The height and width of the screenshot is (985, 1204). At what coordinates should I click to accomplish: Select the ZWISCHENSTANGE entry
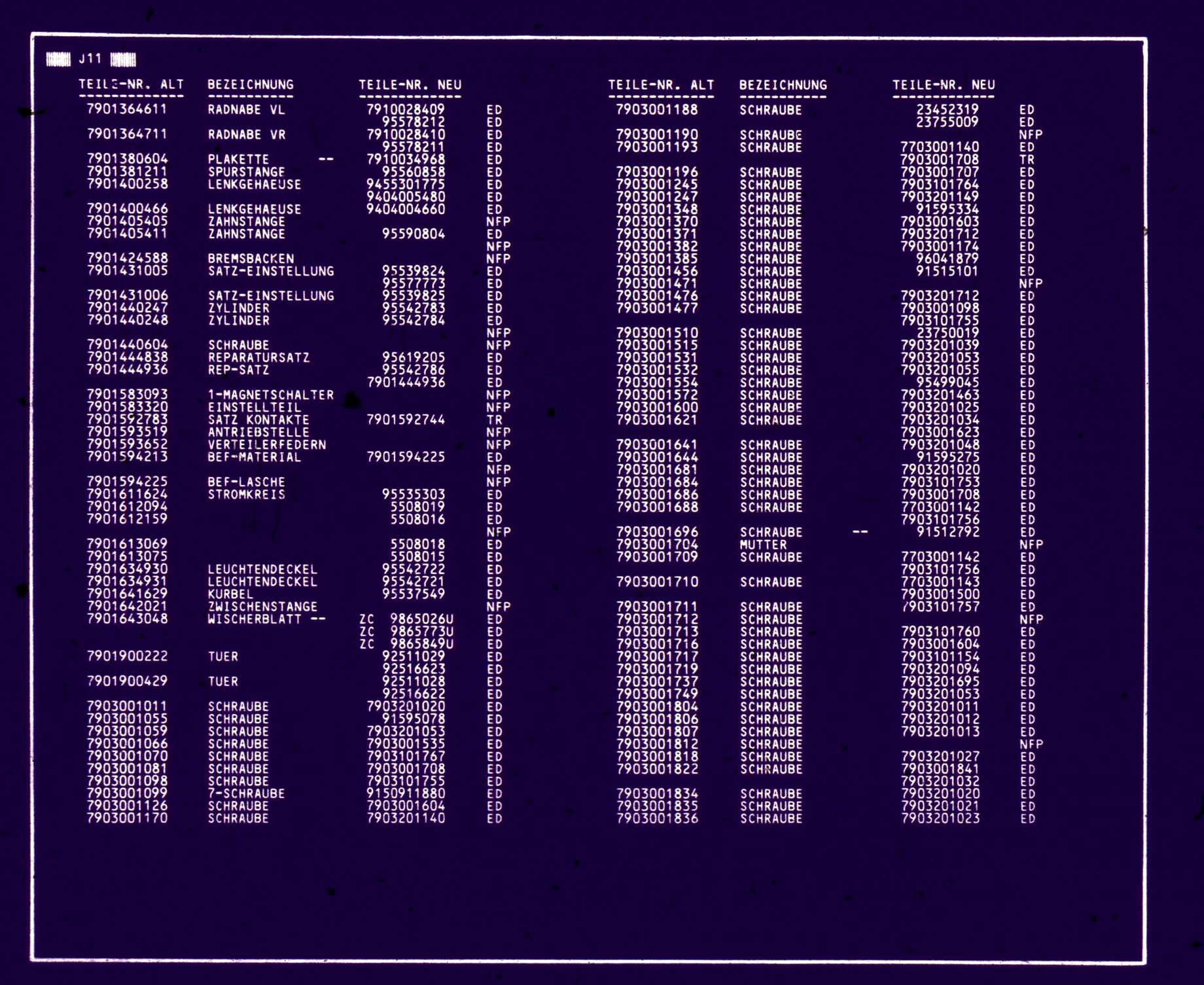[x=262, y=607]
